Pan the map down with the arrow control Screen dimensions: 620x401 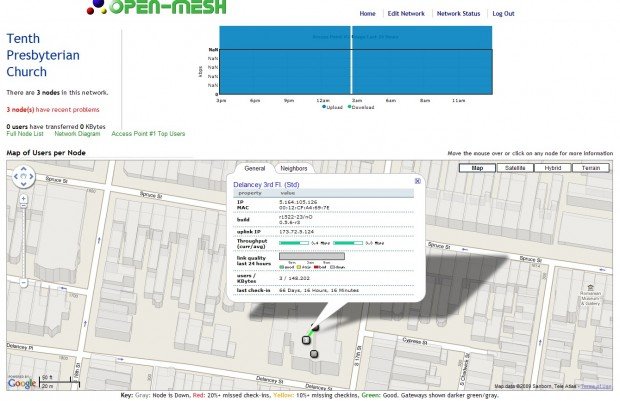point(23,184)
